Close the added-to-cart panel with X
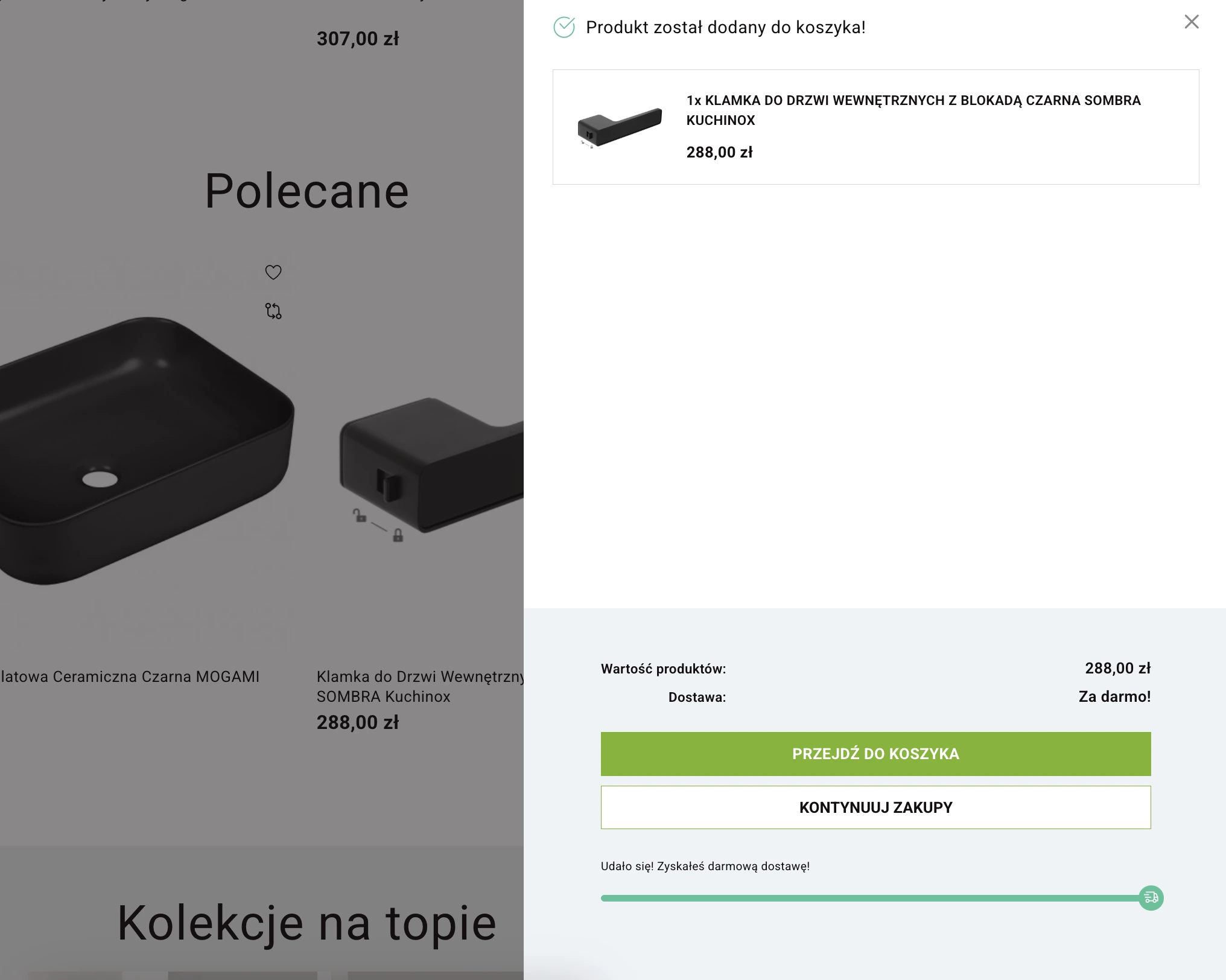 point(1191,22)
